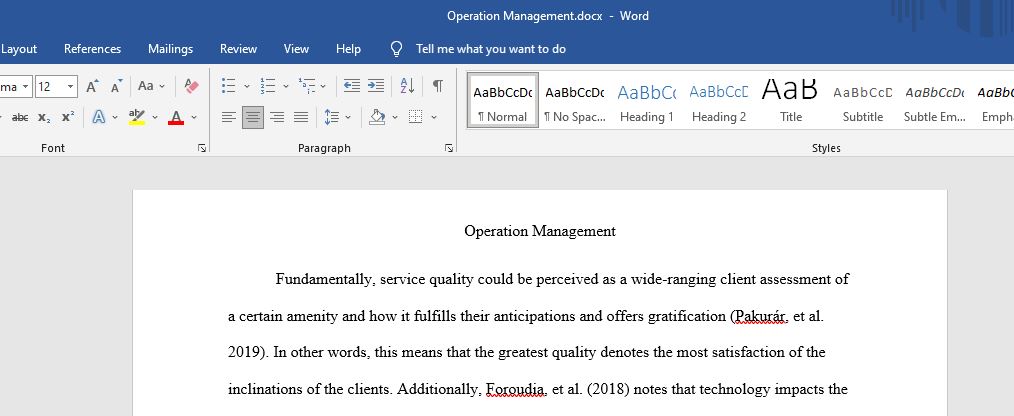Open Text Effects dropdown arrow
Viewport: 1014px width, 416px height.
(x=115, y=117)
